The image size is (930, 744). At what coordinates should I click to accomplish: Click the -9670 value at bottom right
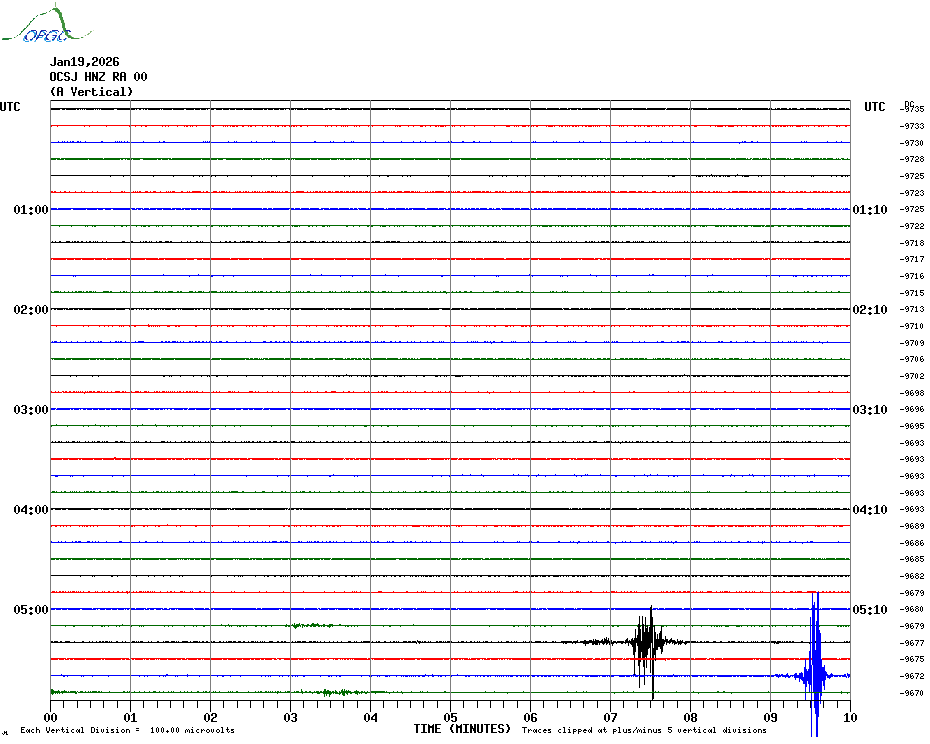click(912, 693)
